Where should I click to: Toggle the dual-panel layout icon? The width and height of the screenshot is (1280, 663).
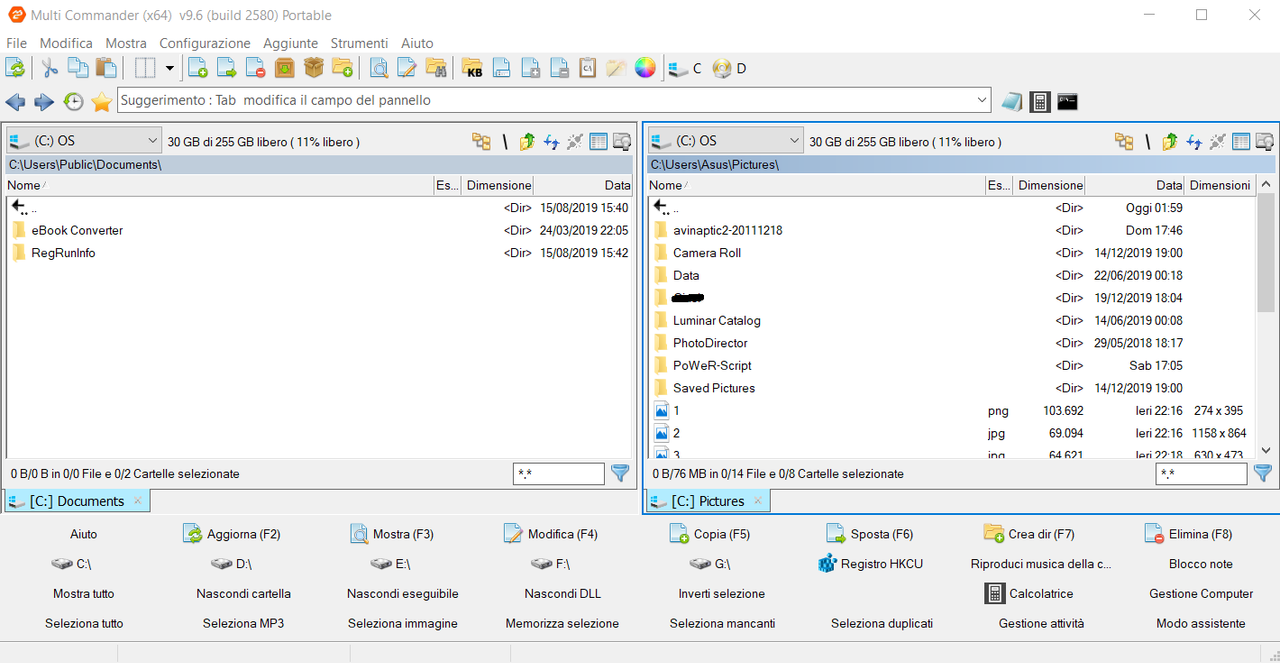click(x=145, y=68)
